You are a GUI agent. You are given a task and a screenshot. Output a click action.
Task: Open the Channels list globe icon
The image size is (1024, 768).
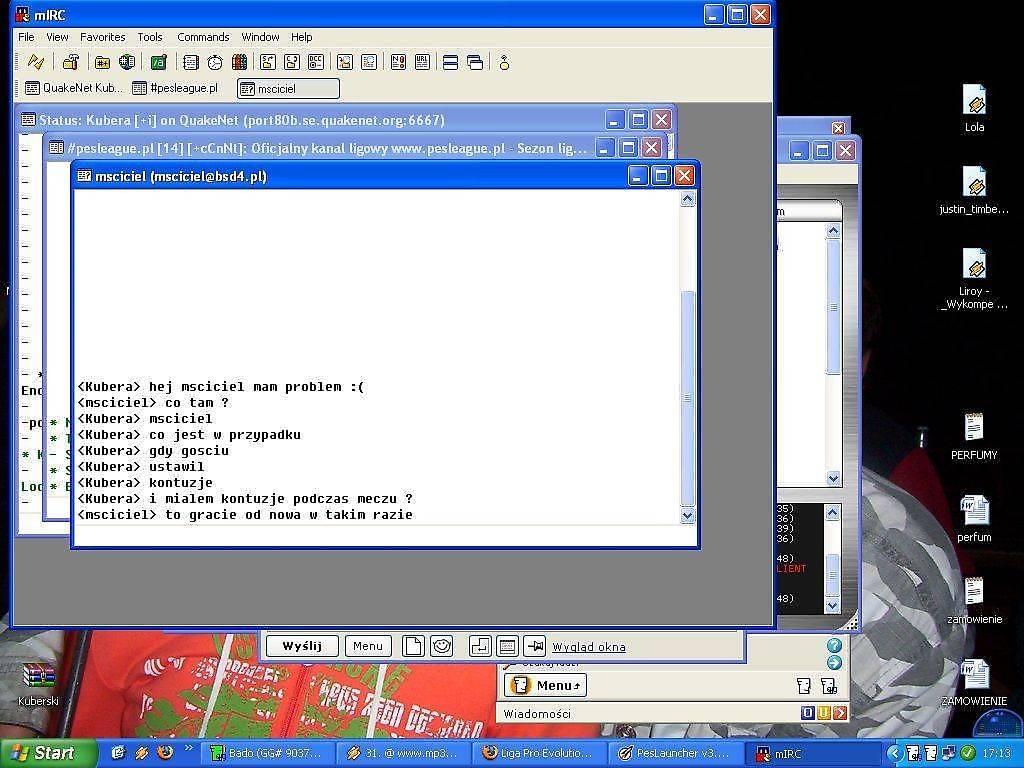pyautogui.click(x=127, y=62)
